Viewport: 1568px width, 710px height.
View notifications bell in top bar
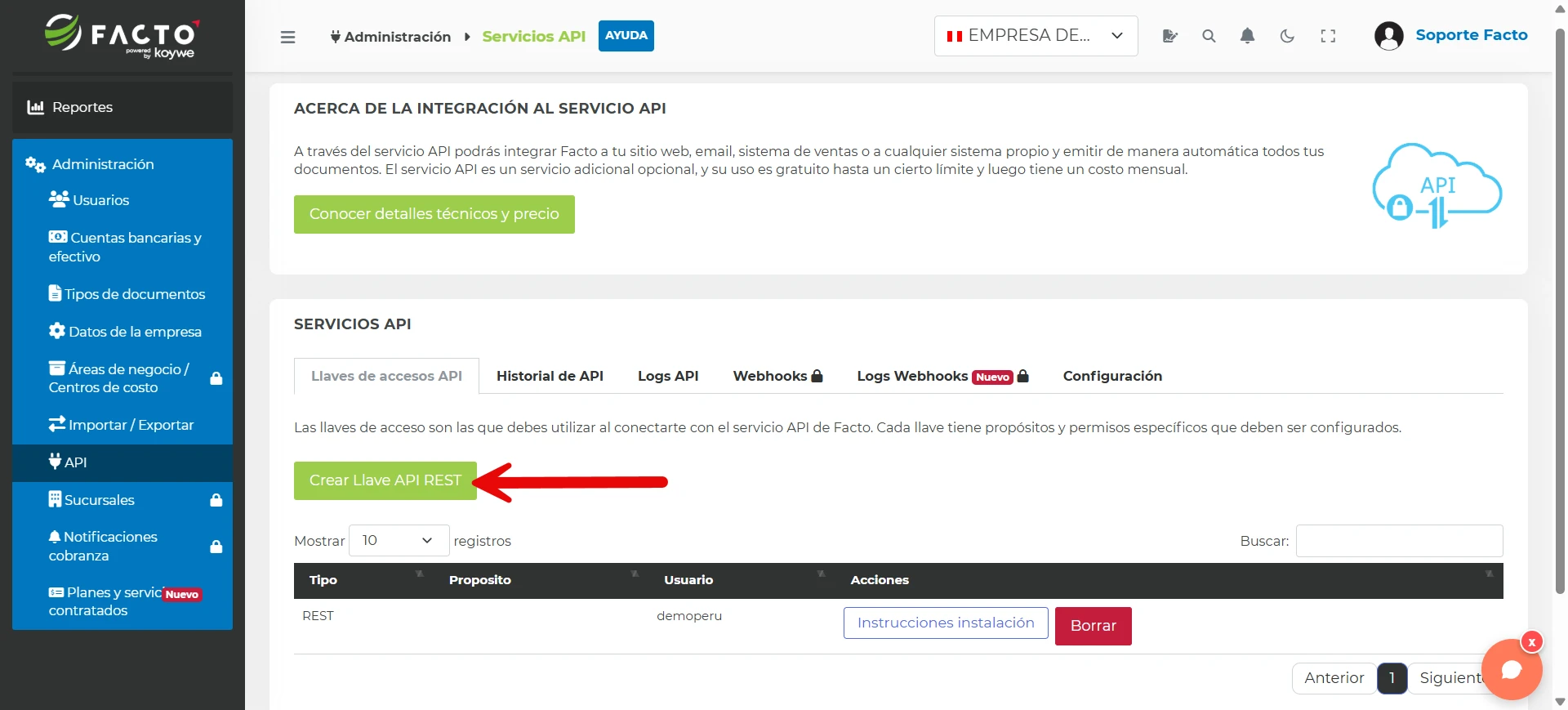[1247, 36]
